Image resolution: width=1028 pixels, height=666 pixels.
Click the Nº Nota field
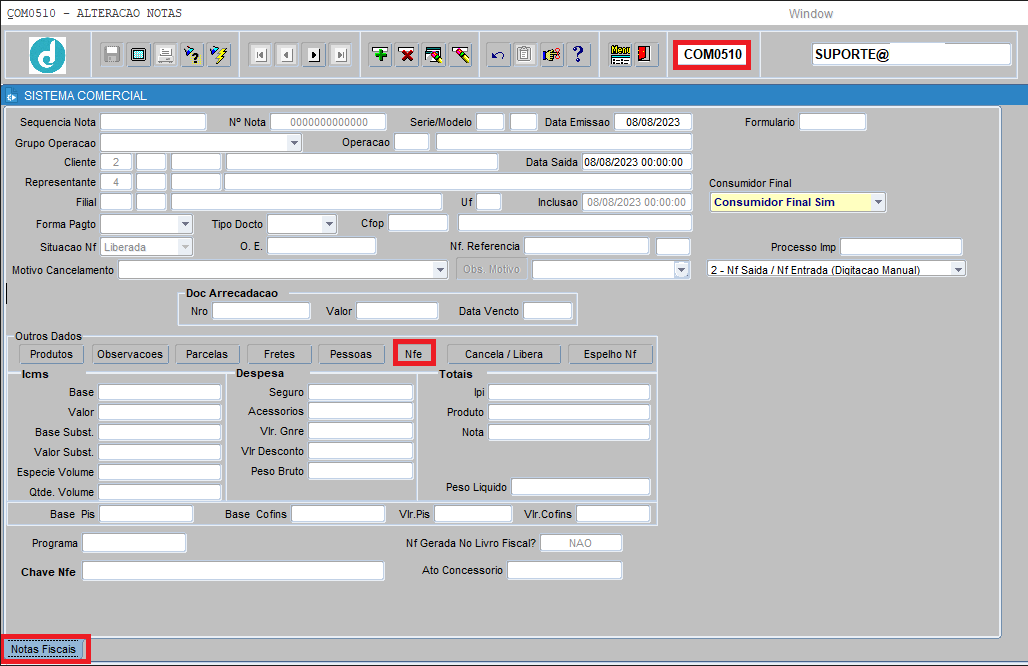(x=328, y=122)
